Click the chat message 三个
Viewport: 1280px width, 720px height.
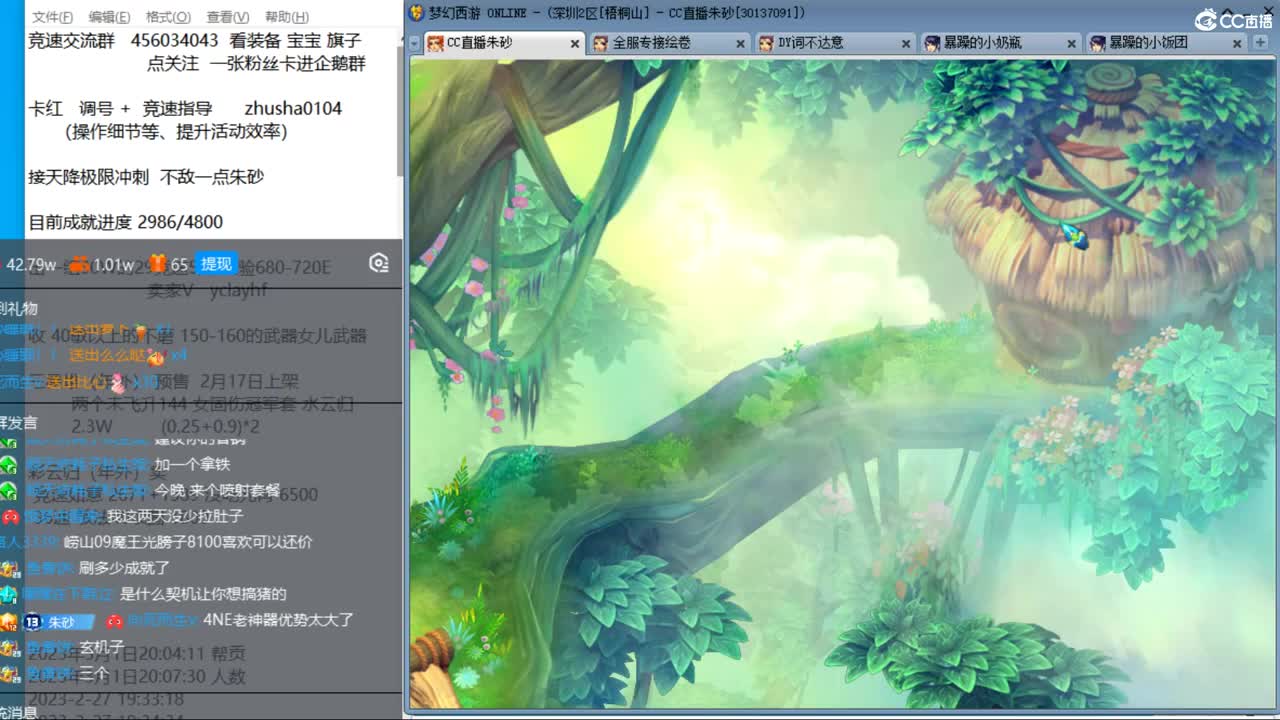[94, 673]
